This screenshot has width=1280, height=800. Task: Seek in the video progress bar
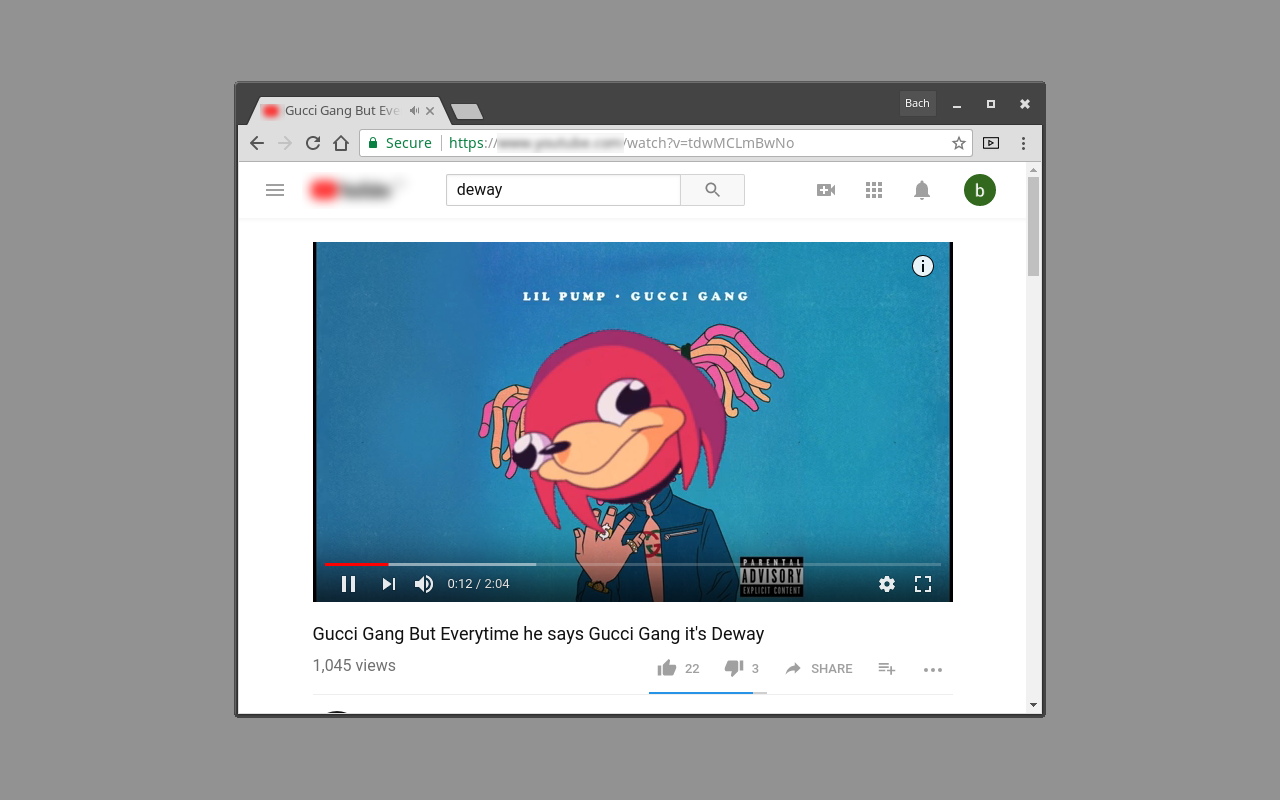632,564
